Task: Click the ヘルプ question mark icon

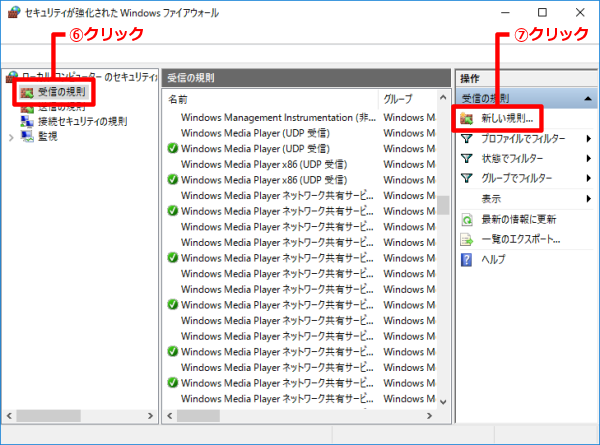Action: coord(467,259)
